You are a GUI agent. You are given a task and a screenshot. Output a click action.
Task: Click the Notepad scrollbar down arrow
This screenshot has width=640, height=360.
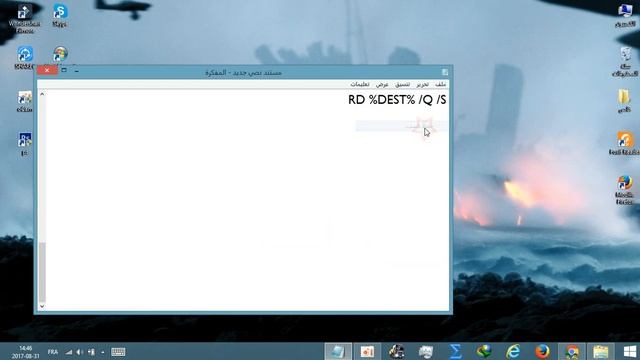pos(42,306)
